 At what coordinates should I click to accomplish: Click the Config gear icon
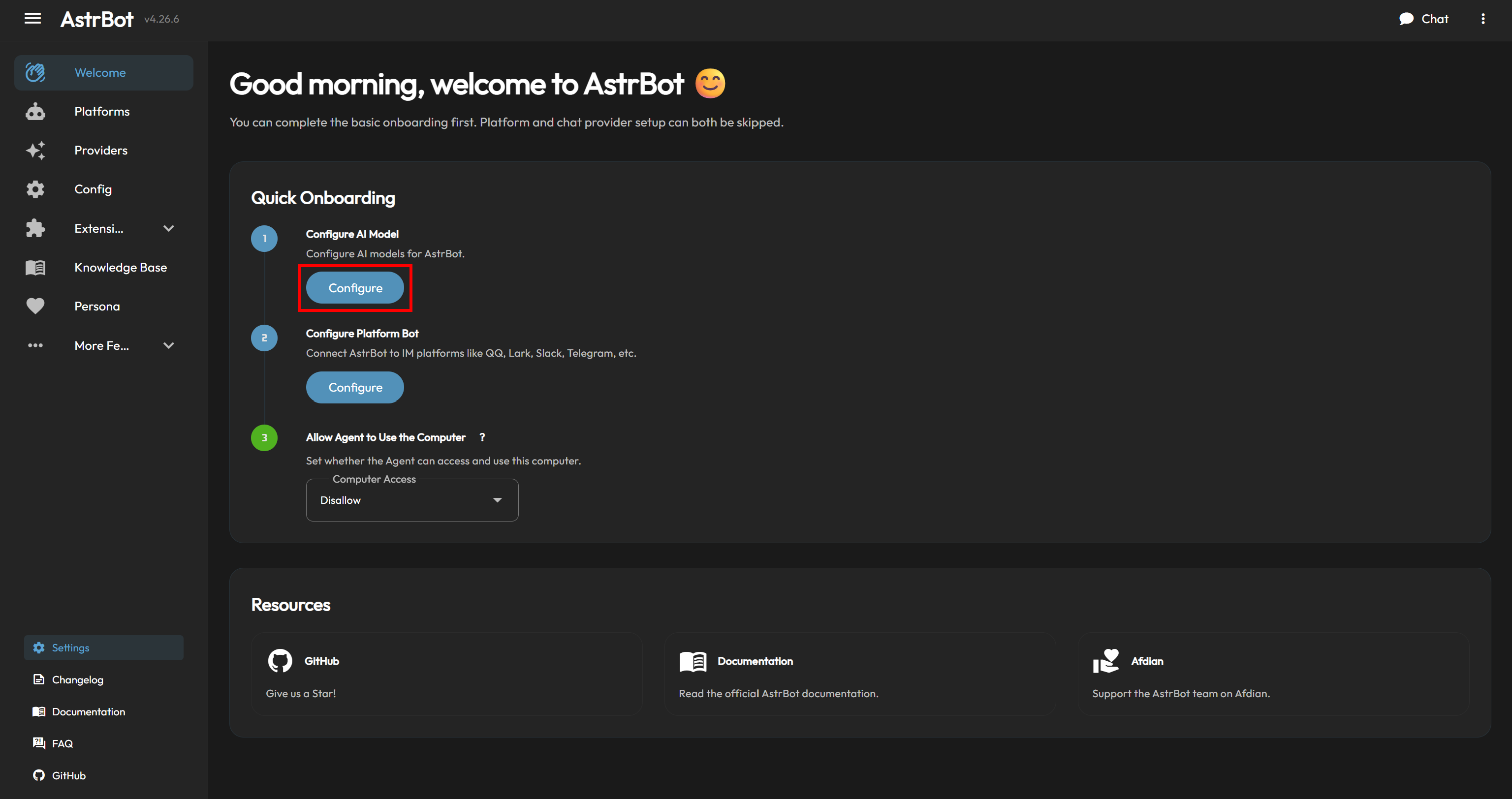pyautogui.click(x=35, y=189)
